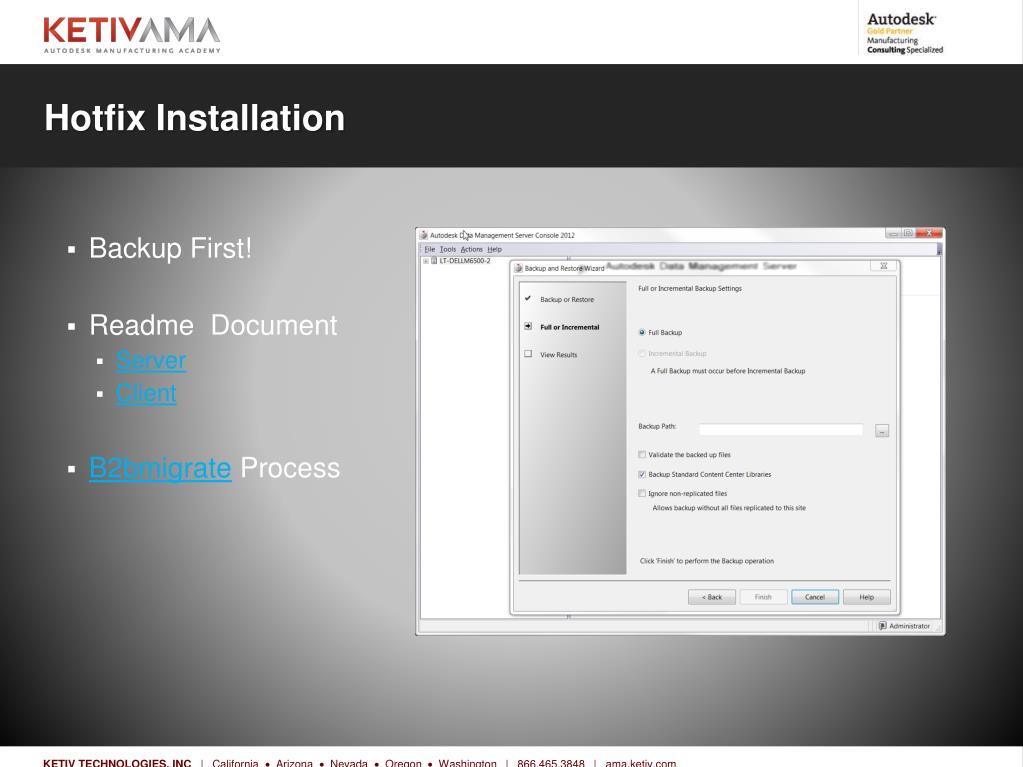Click into the Backup Path field

click(x=780, y=430)
